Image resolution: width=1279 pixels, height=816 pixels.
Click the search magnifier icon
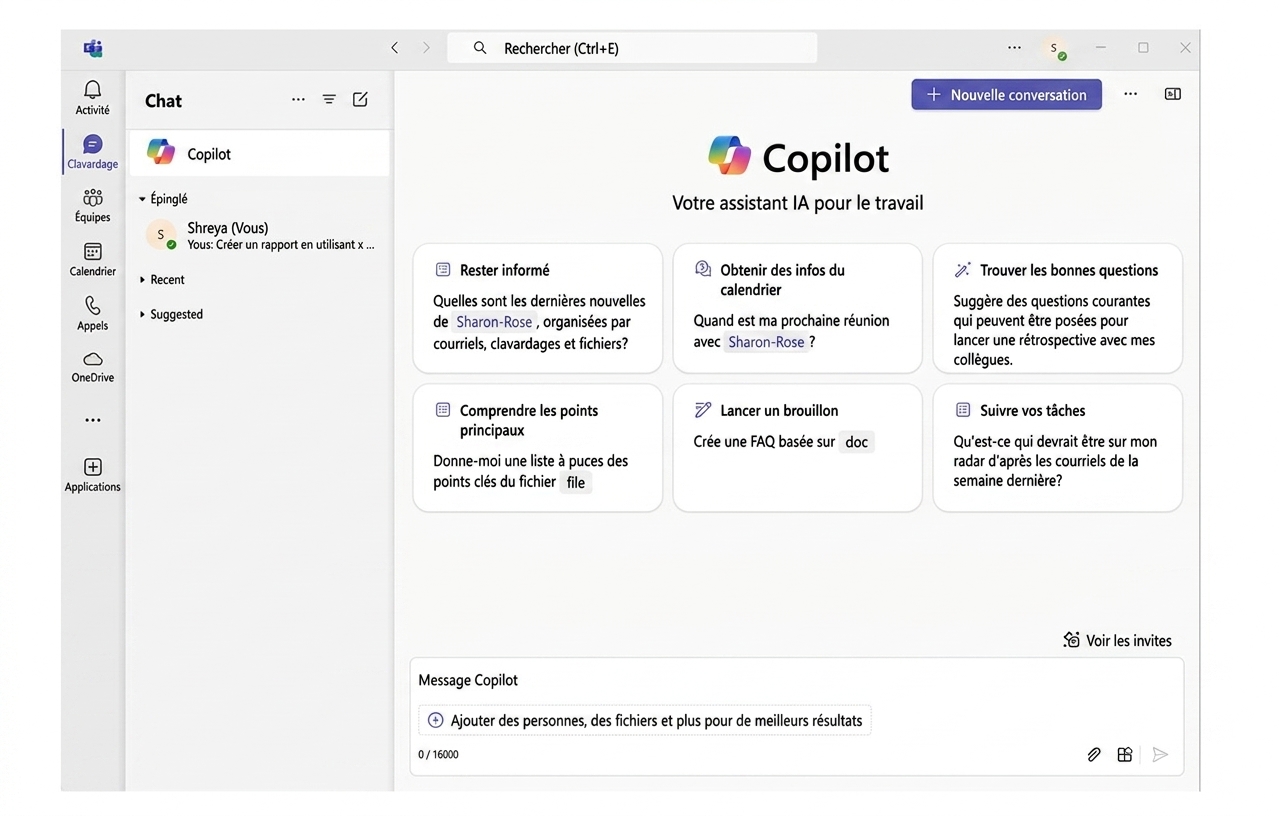pos(480,48)
